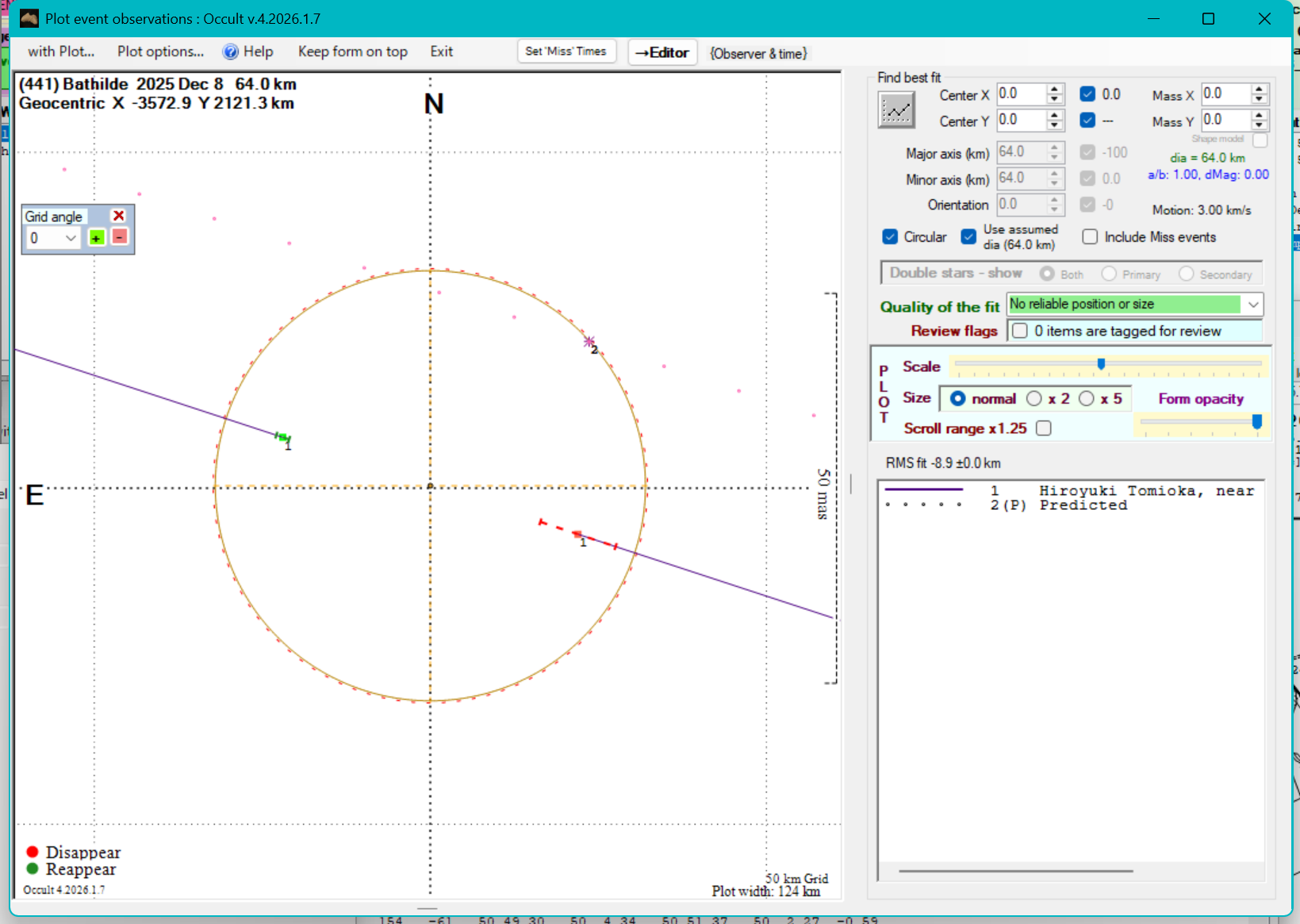Image resolution: width=1300 pixels, height=924 pixels.
Task: Adjust the plot Scale slider handle
Action: click(1101, 364)
